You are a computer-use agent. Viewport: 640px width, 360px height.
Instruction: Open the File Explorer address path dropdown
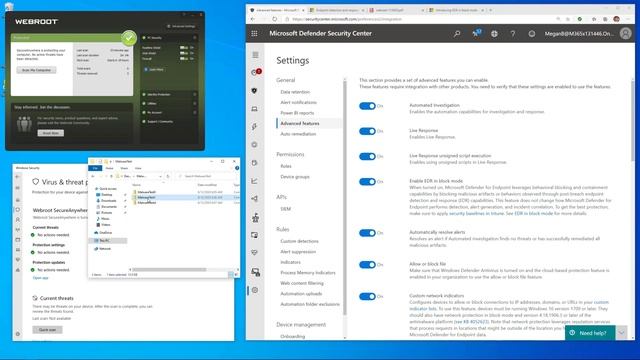pos(160,176)
